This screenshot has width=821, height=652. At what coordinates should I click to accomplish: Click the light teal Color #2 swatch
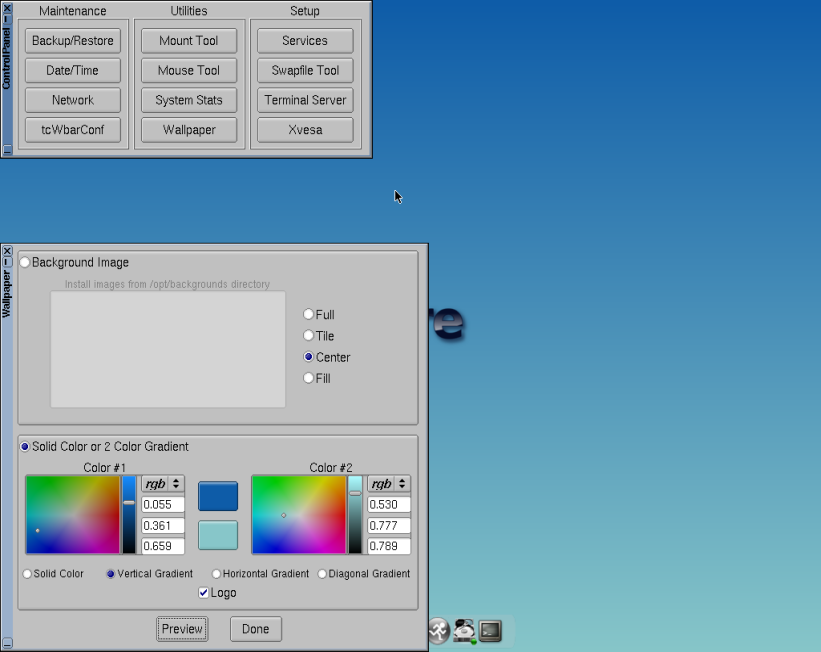point(218,535)
